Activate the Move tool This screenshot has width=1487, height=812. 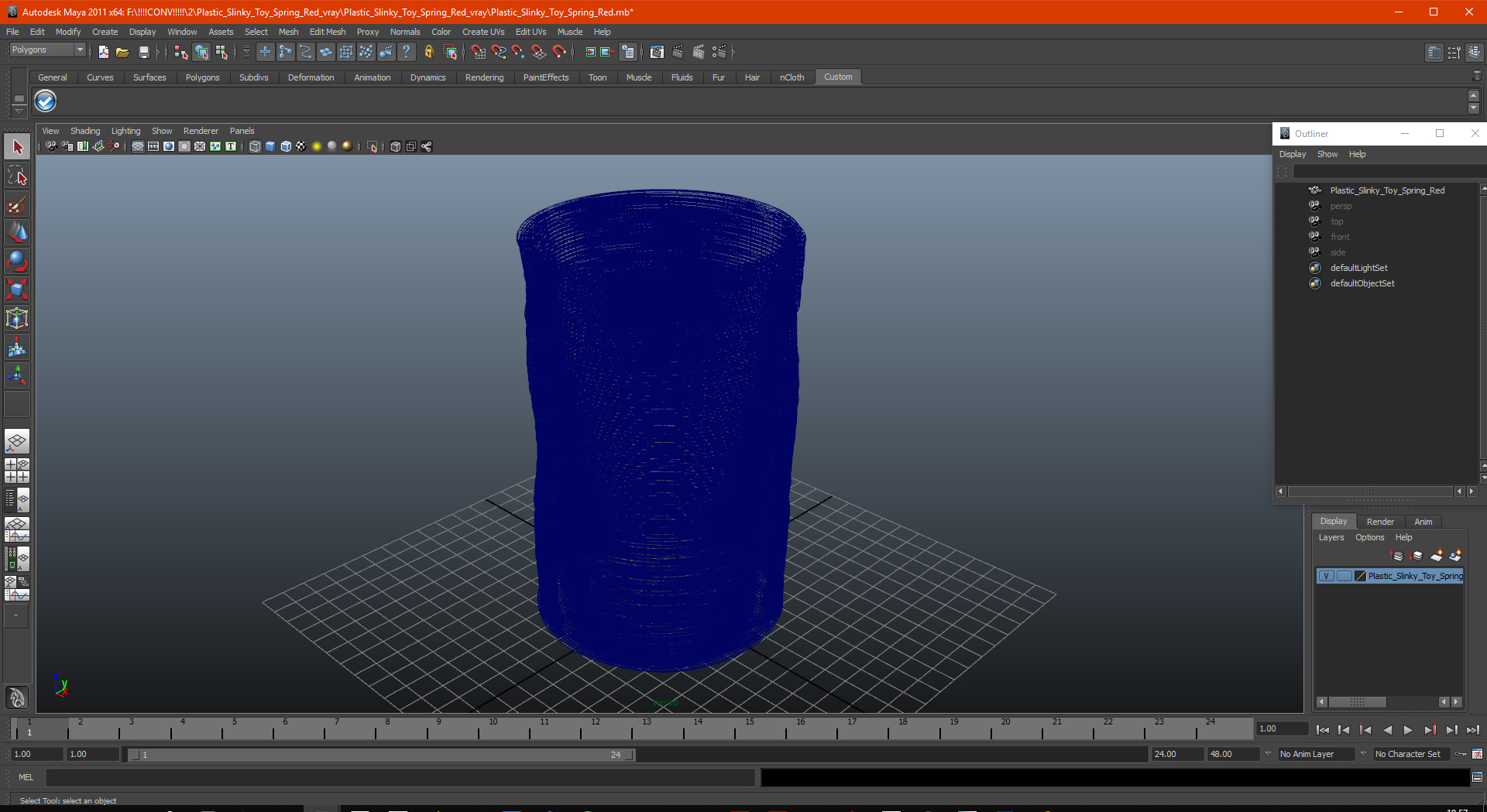click(x=17, y=233)
